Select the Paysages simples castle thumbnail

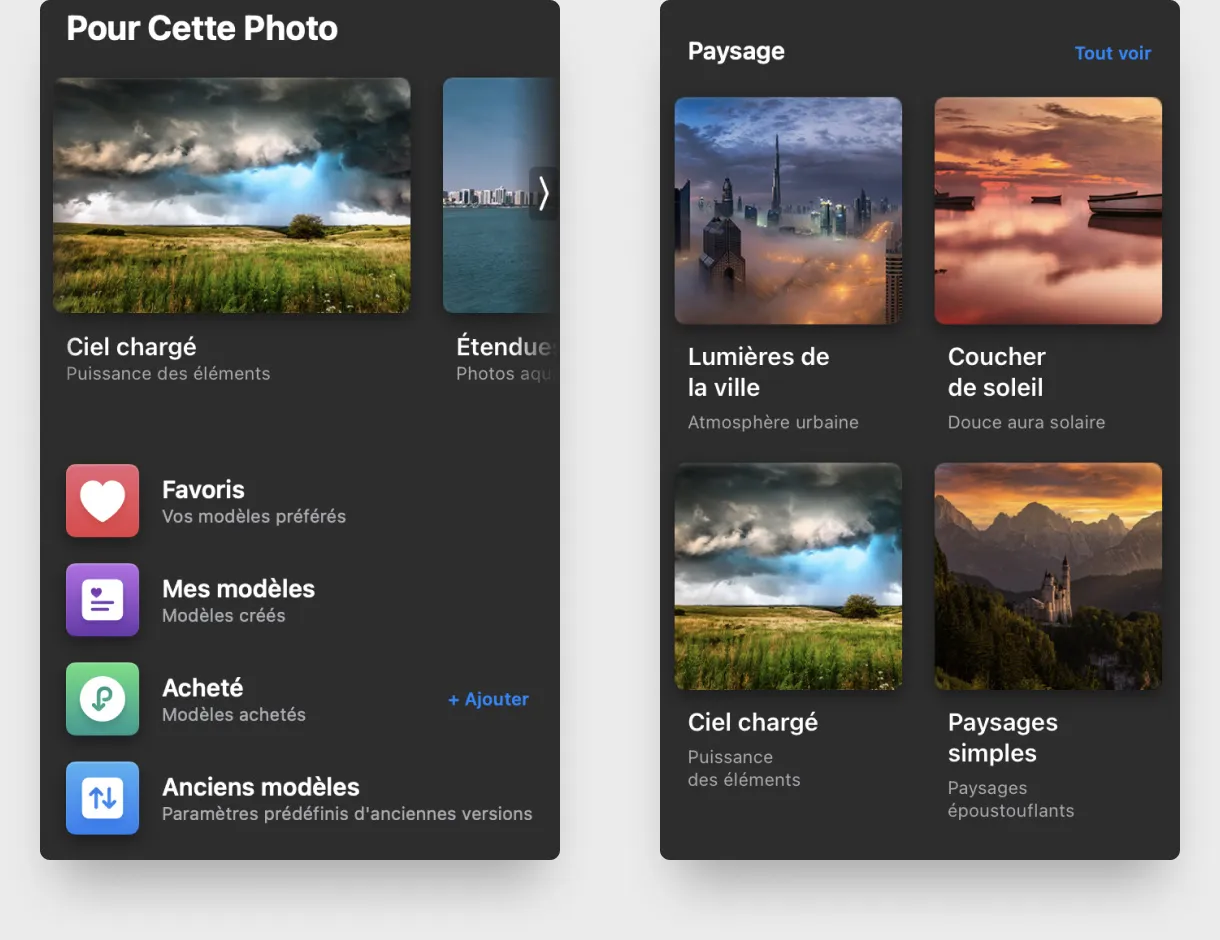[x=1048, y=576]
